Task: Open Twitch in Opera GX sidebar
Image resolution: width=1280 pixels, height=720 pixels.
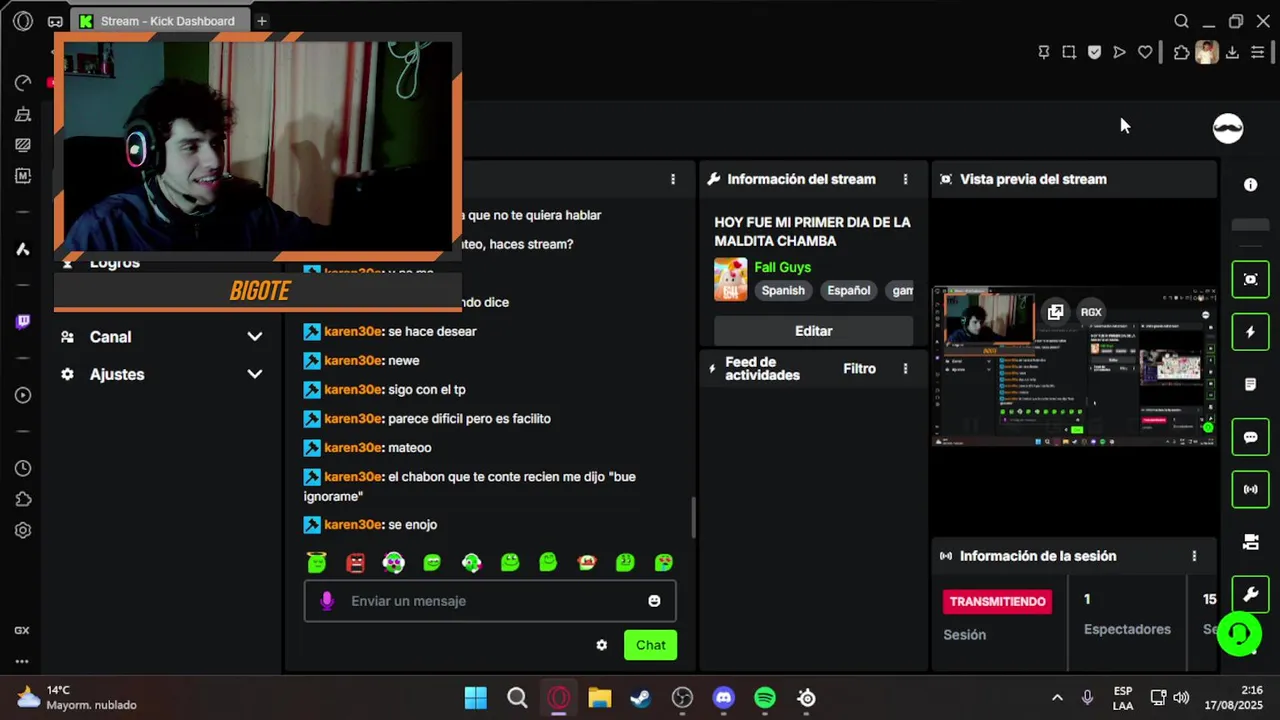Action: click(22, 321)
